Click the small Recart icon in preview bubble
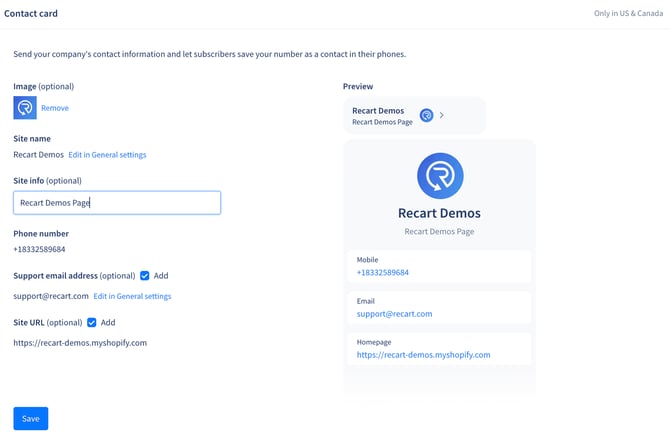The width and height of the screenshot is (670, 442). pos(427,115)
